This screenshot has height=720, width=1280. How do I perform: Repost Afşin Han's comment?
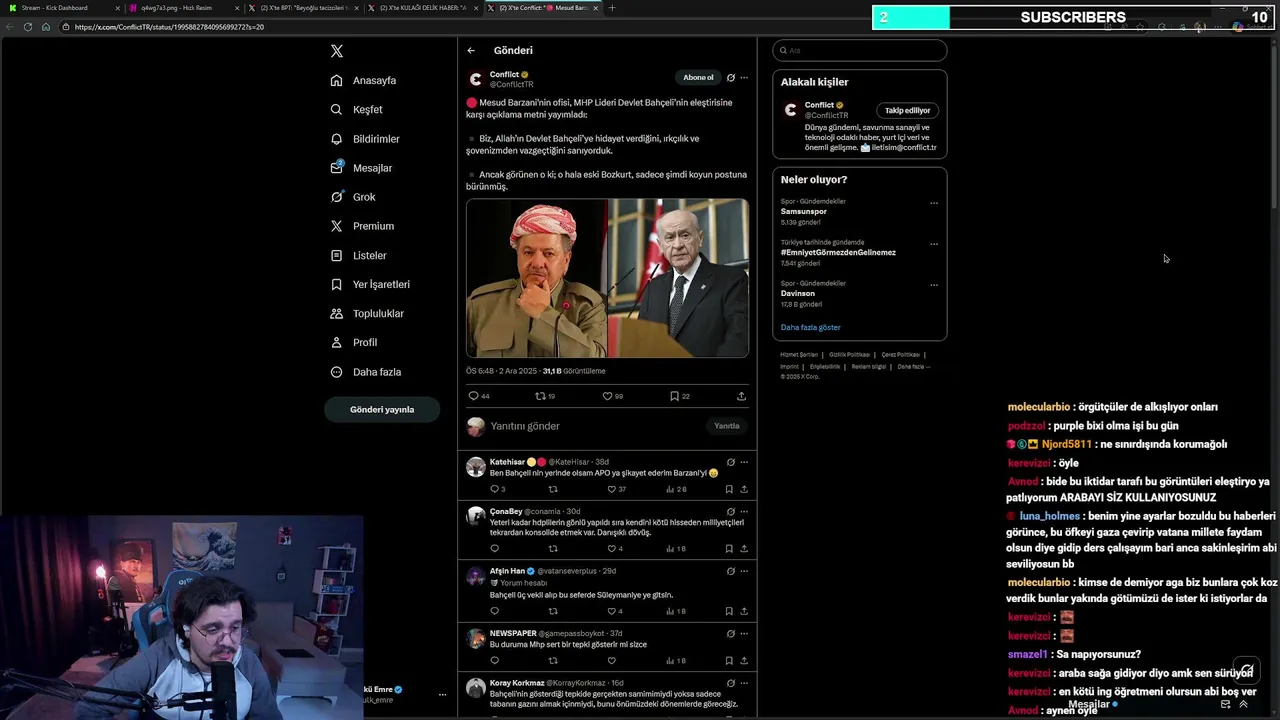click(553, 611)
